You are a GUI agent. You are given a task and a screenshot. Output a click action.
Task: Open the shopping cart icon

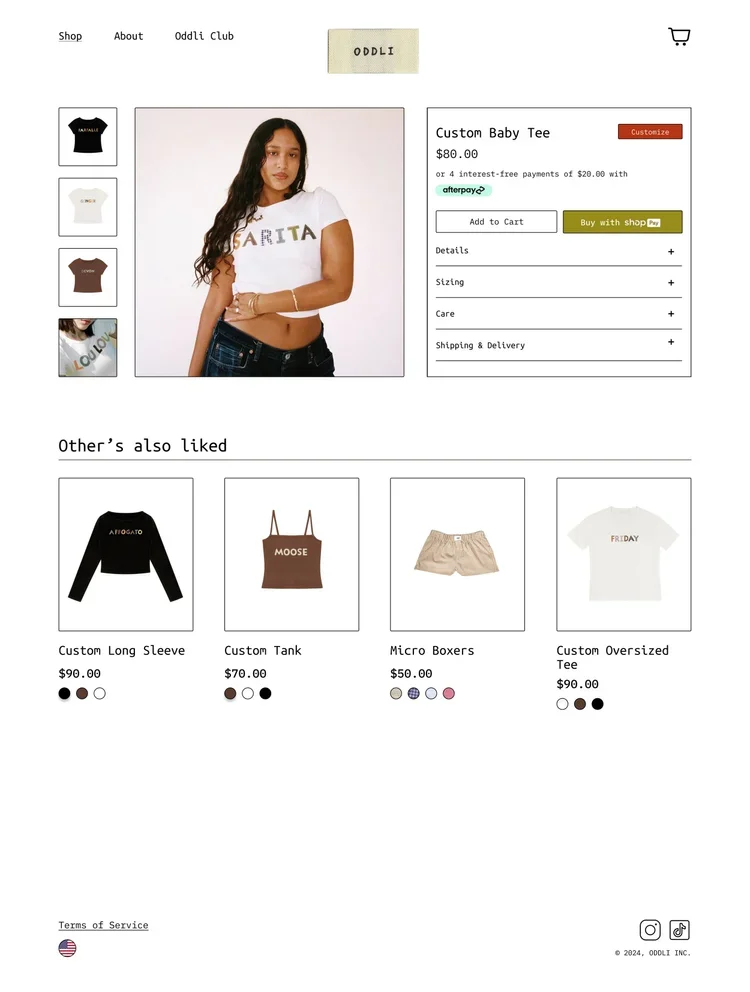(x=679, y=37)
